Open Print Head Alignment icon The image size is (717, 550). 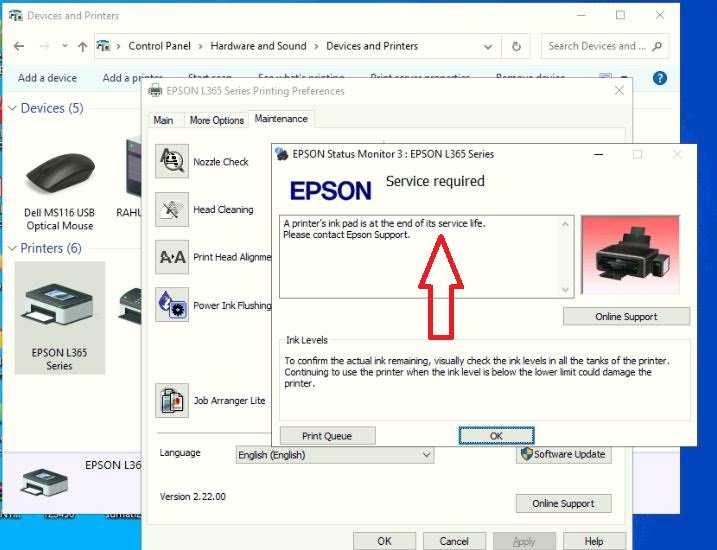tap(172, 257)
